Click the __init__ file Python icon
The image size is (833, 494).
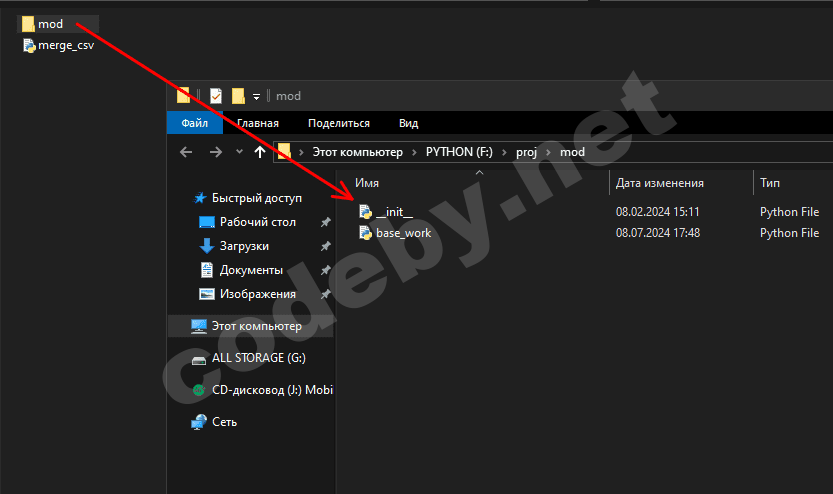(x=366, y=212)
